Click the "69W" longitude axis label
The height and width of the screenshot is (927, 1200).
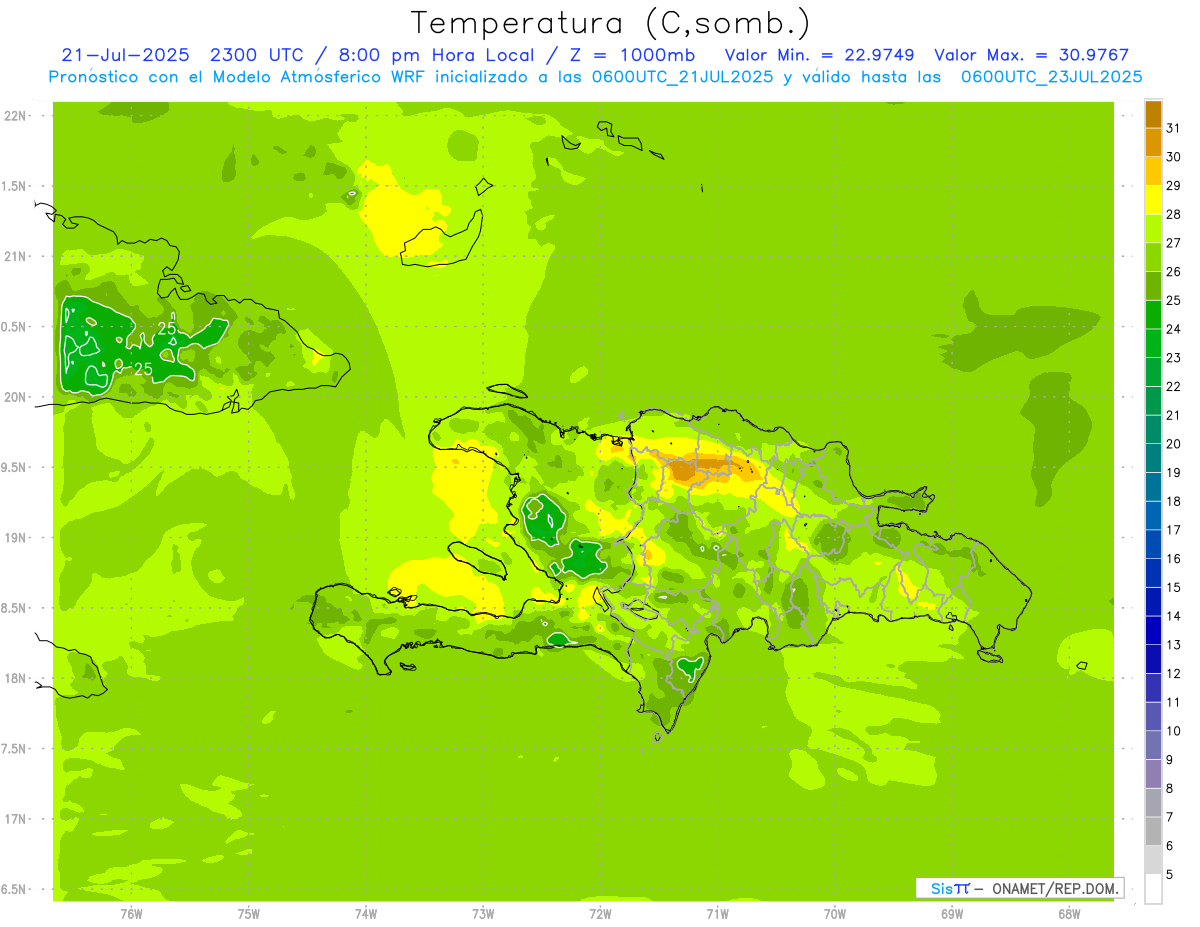952,914
